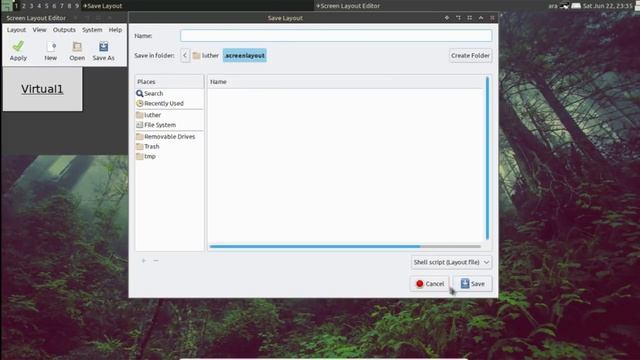Click the path back arrow button
This screenshot has width=640, height=360.
point(185,56)
